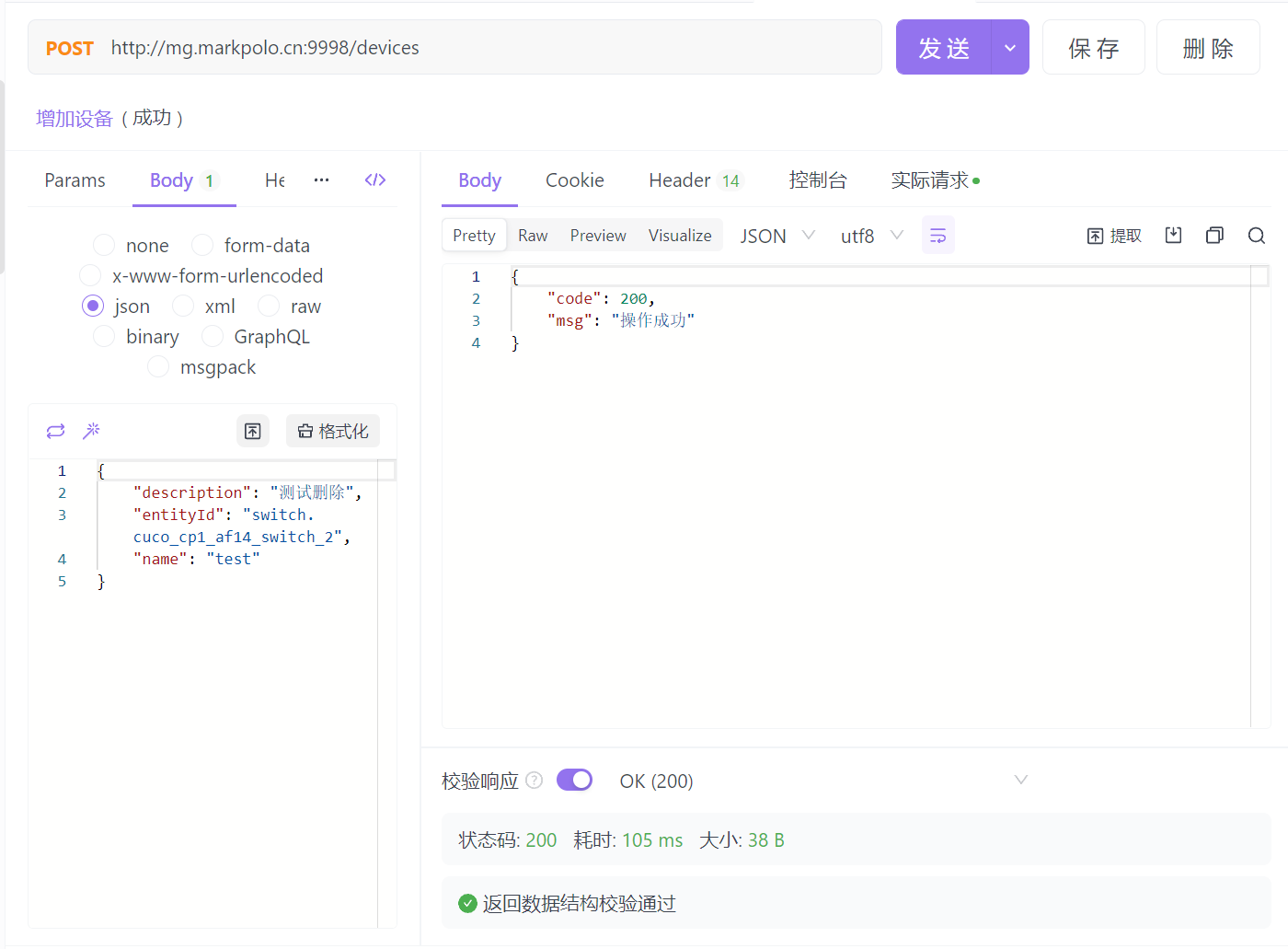1288x949 pixels.
Task: Click the code view icon in request tabs
Action: click(374, 180)
